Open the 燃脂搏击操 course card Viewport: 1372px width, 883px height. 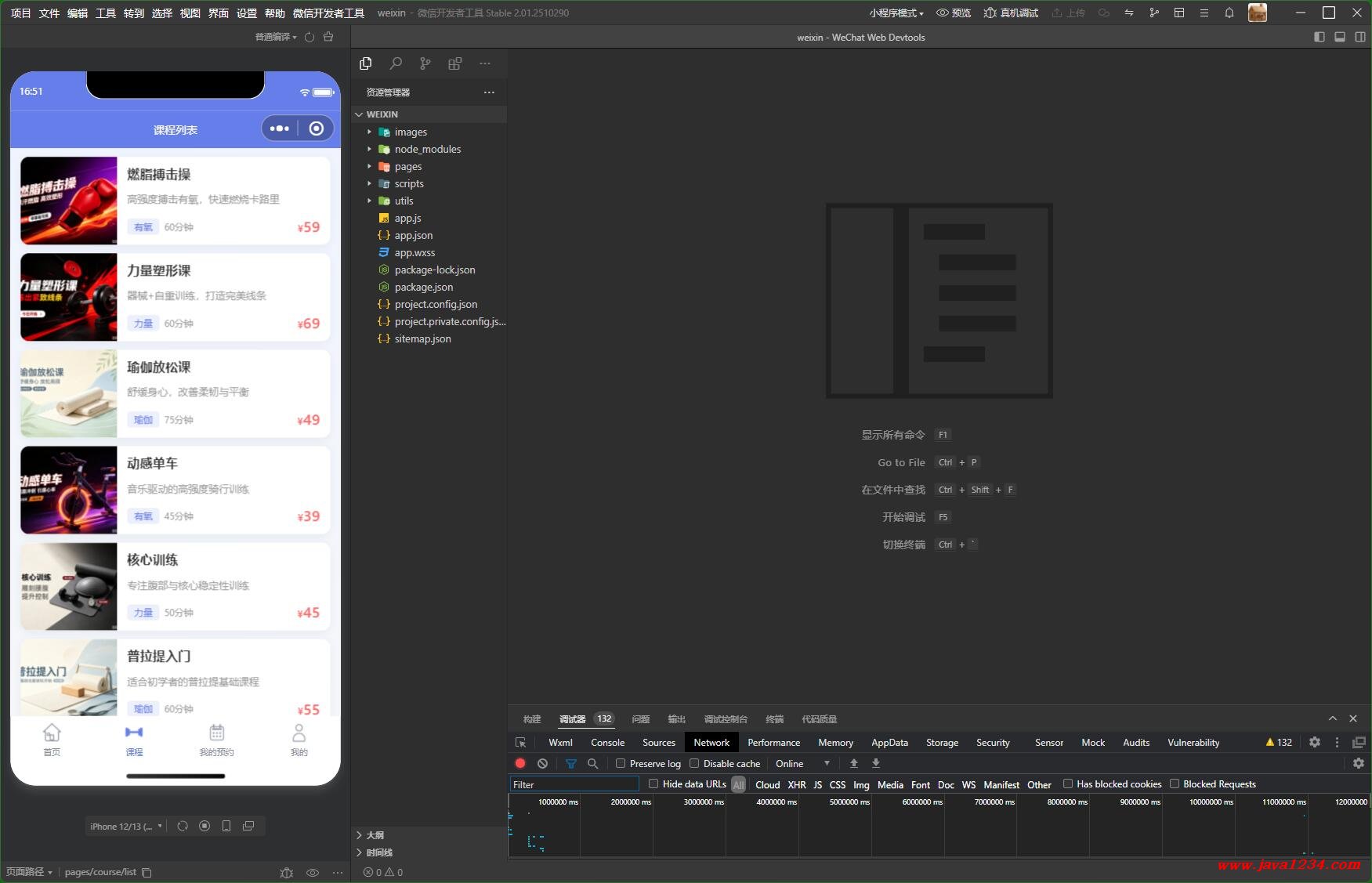click(x=176, y=201)
